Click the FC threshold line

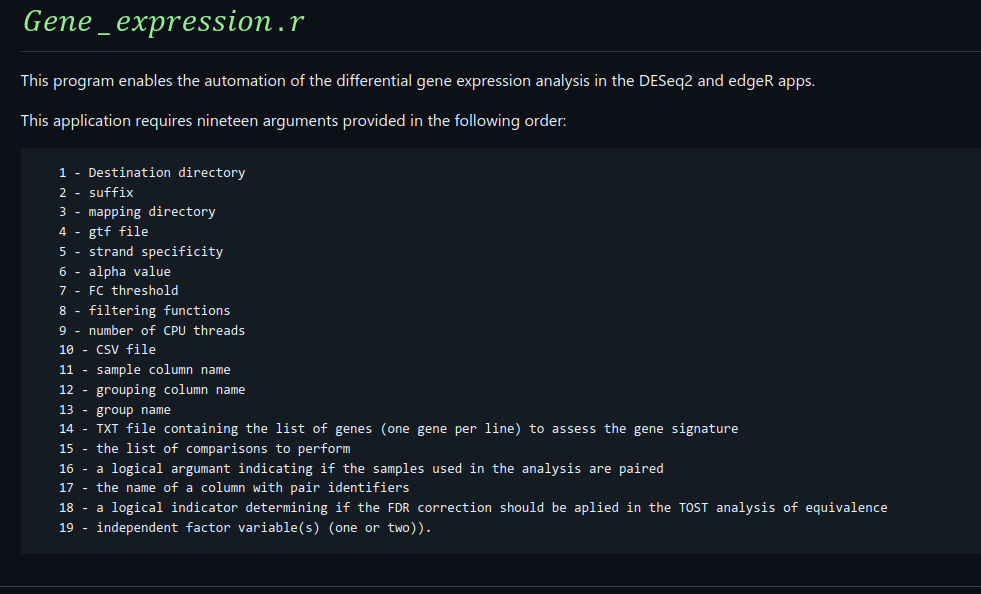coord(118,290)
